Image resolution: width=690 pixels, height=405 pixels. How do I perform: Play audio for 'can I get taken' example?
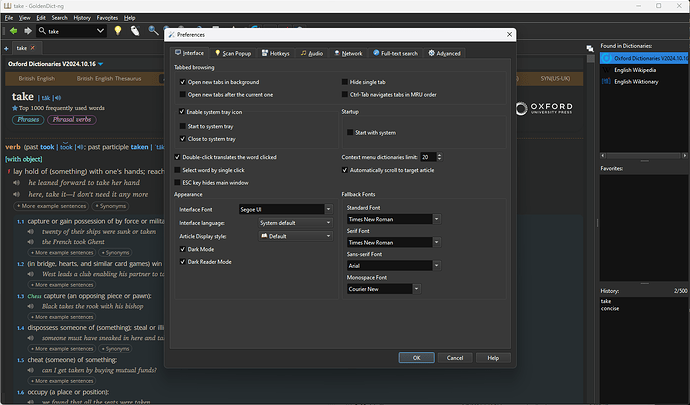[x=30, y=370]
